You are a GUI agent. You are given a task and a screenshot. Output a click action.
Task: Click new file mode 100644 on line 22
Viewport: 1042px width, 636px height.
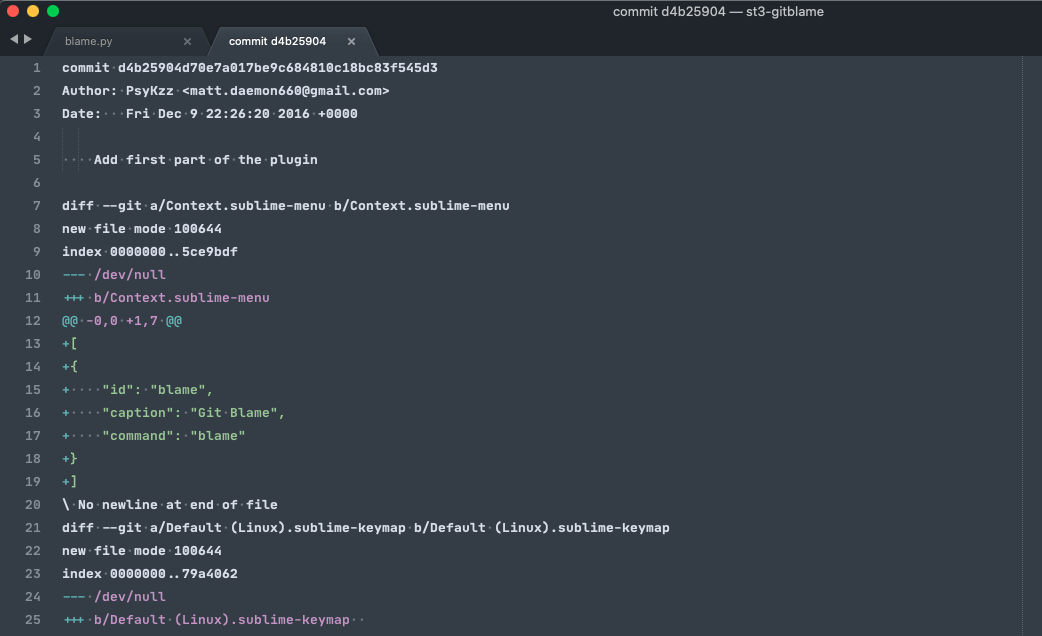click(142, 551)
